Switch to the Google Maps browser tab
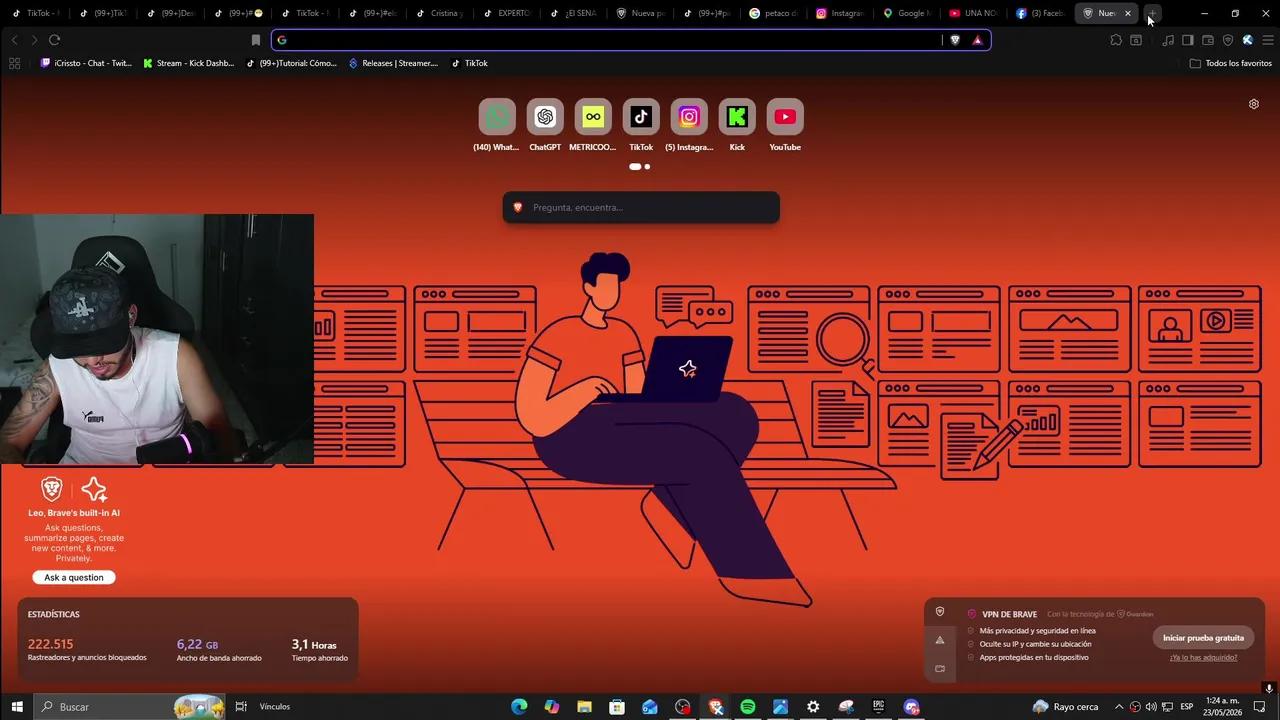1280x720 pixels. (907, 13)
